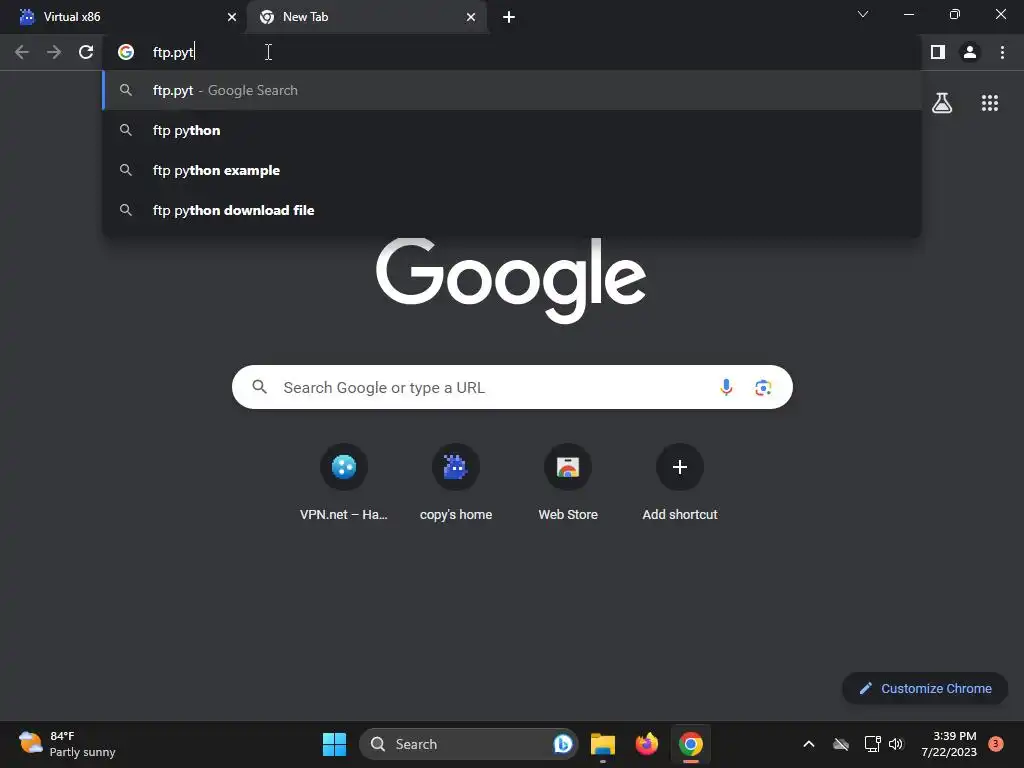Reload the page with the refresh icon
Screen dimensions: 1024x768
point(86,52)
